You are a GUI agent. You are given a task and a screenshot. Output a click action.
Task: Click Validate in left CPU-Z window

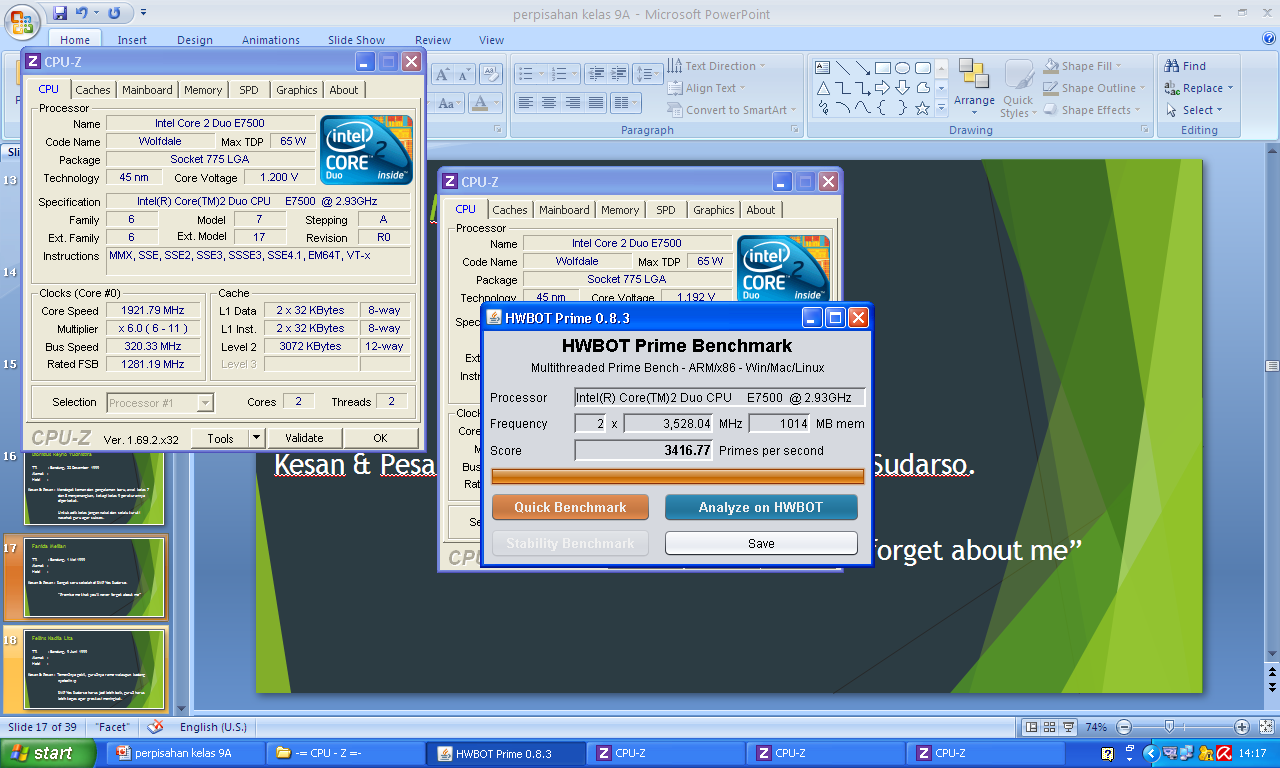[304, 438]
